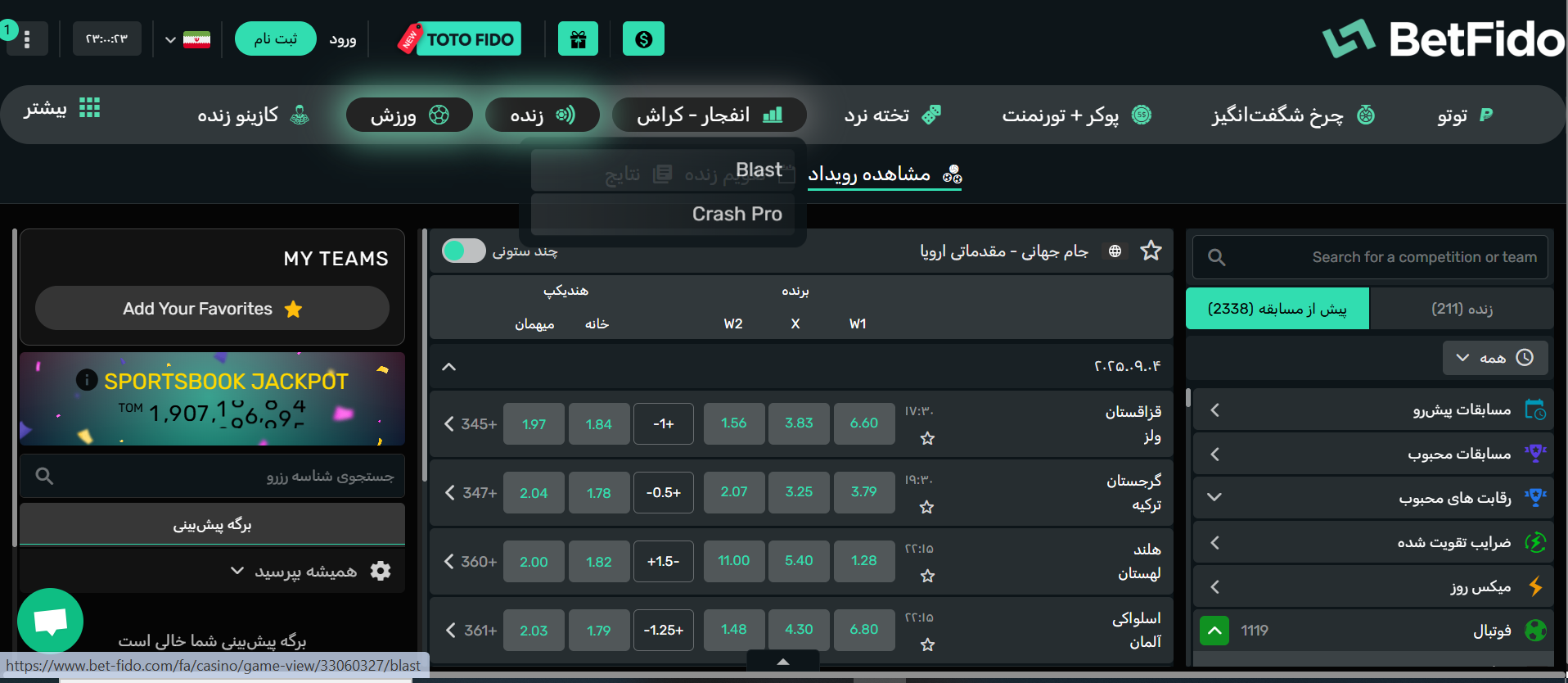Select handicap -1+ in قزاقستان row
Screen dimensions: 1568x683
(x=664, y=423)
